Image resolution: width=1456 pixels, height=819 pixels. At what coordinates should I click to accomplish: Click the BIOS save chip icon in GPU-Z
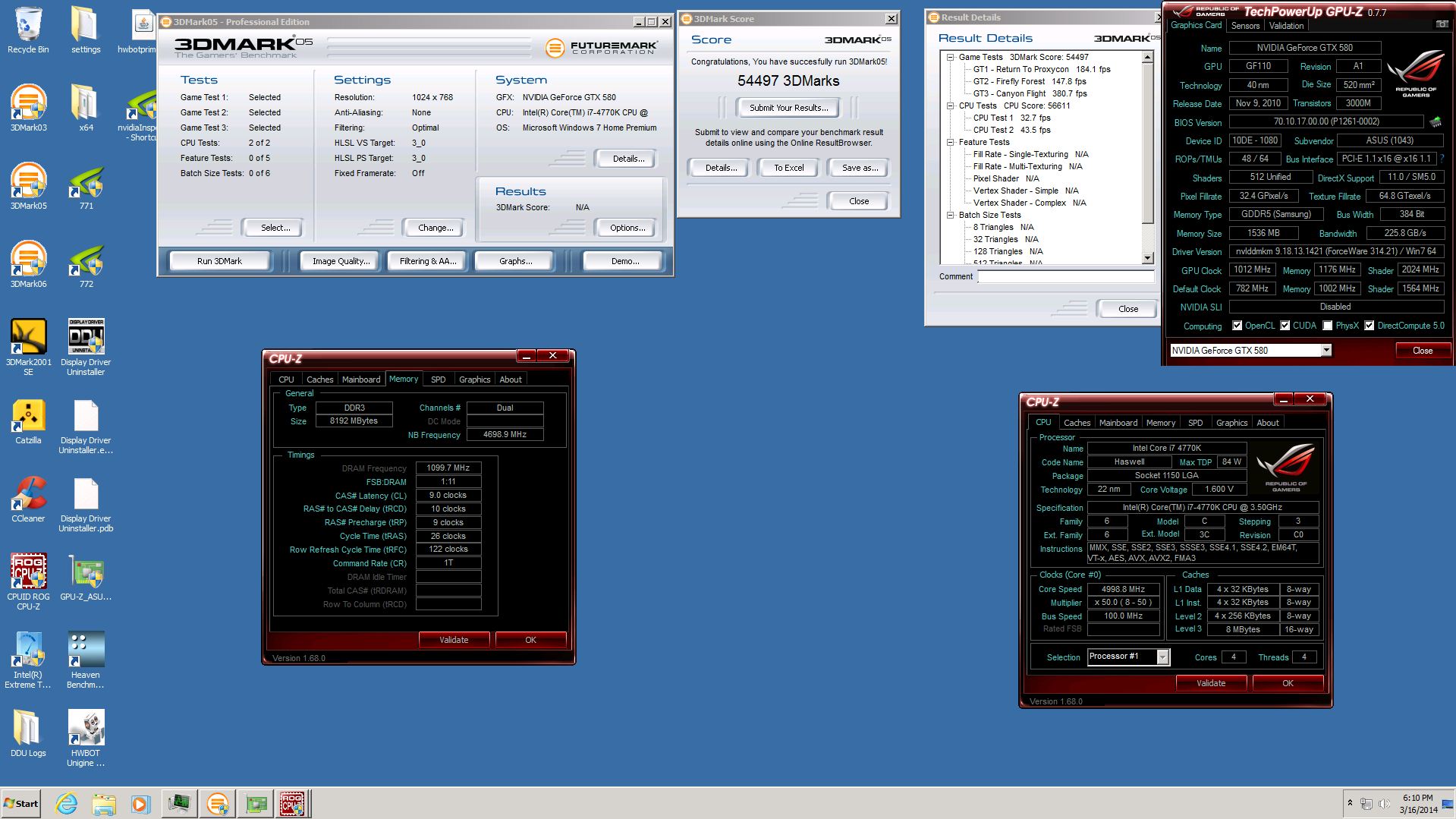1436,121
